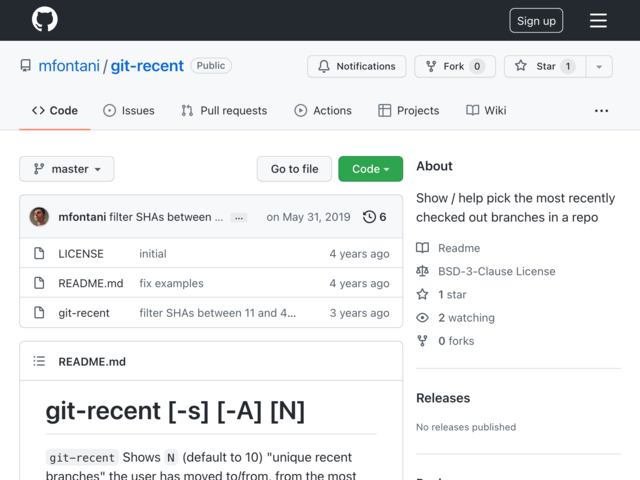Click the Notifications bell button

click(357, 66)
